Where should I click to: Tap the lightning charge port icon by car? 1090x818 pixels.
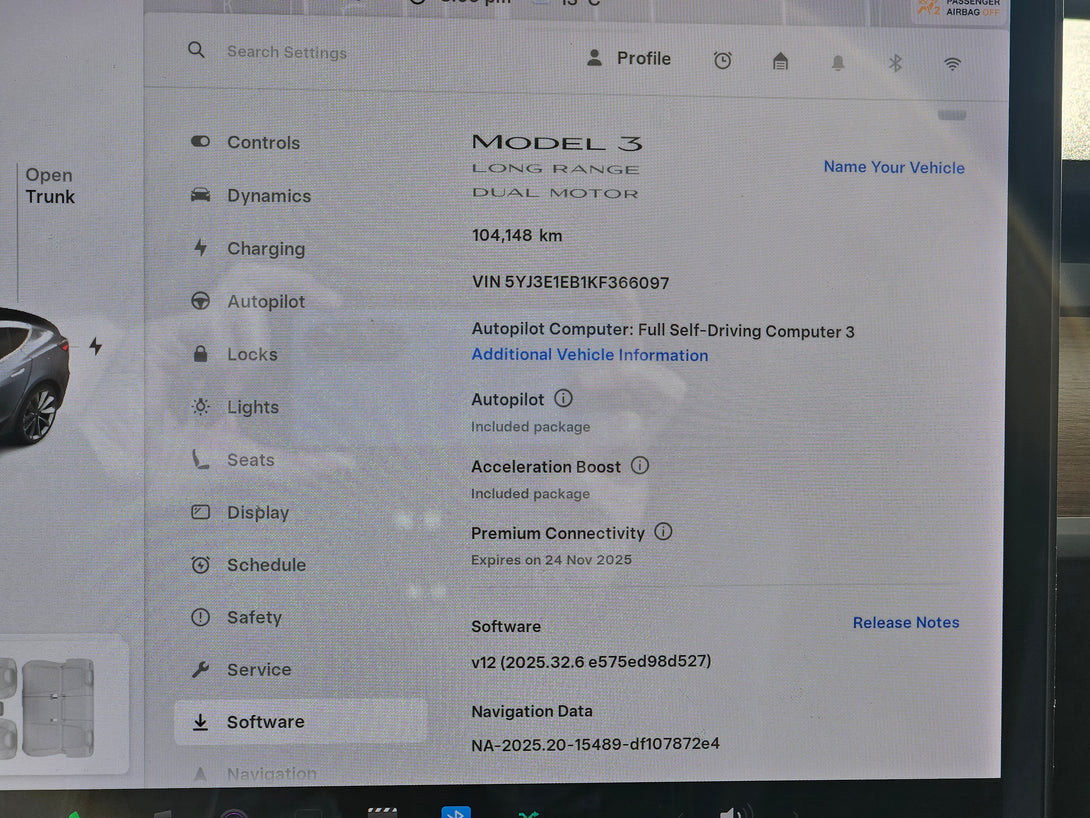coord(95,346)
